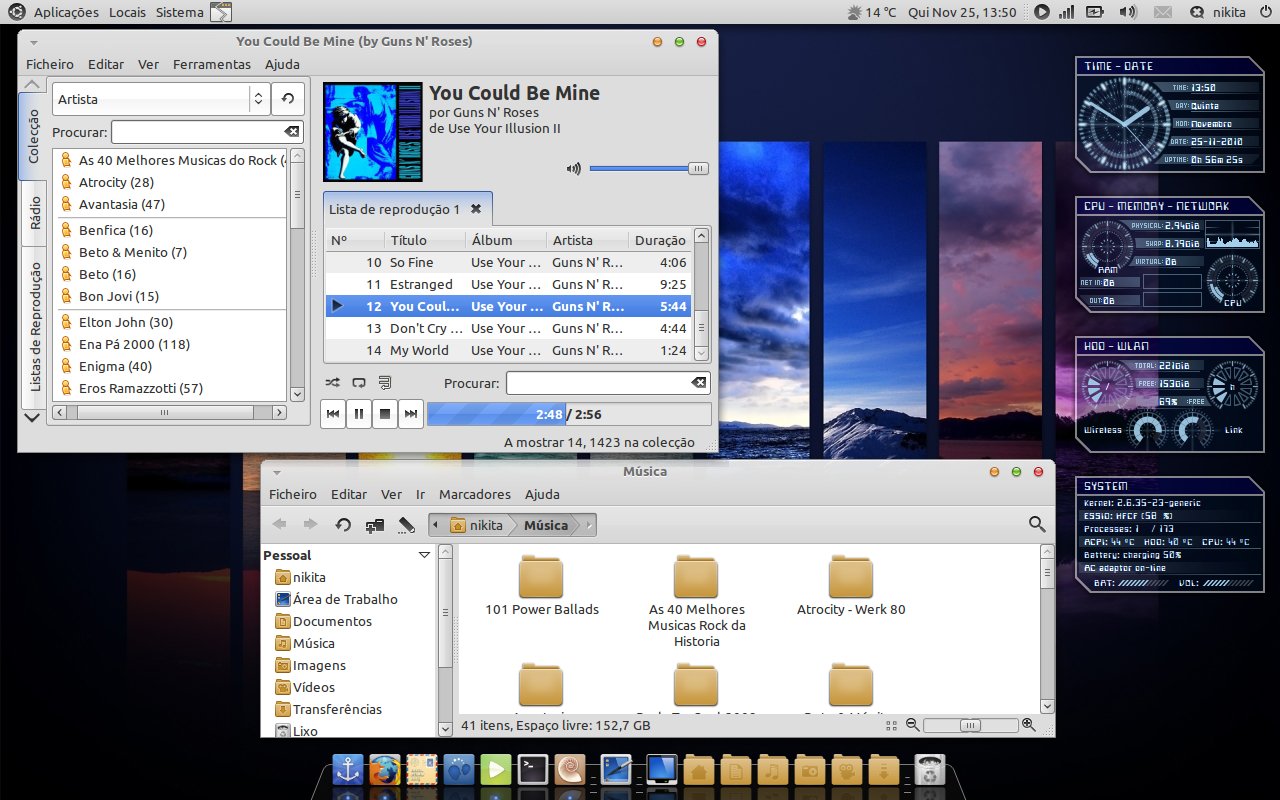Zoom in in the file manager
The height and width of the screenshot is (800, 1280).
1029,725
